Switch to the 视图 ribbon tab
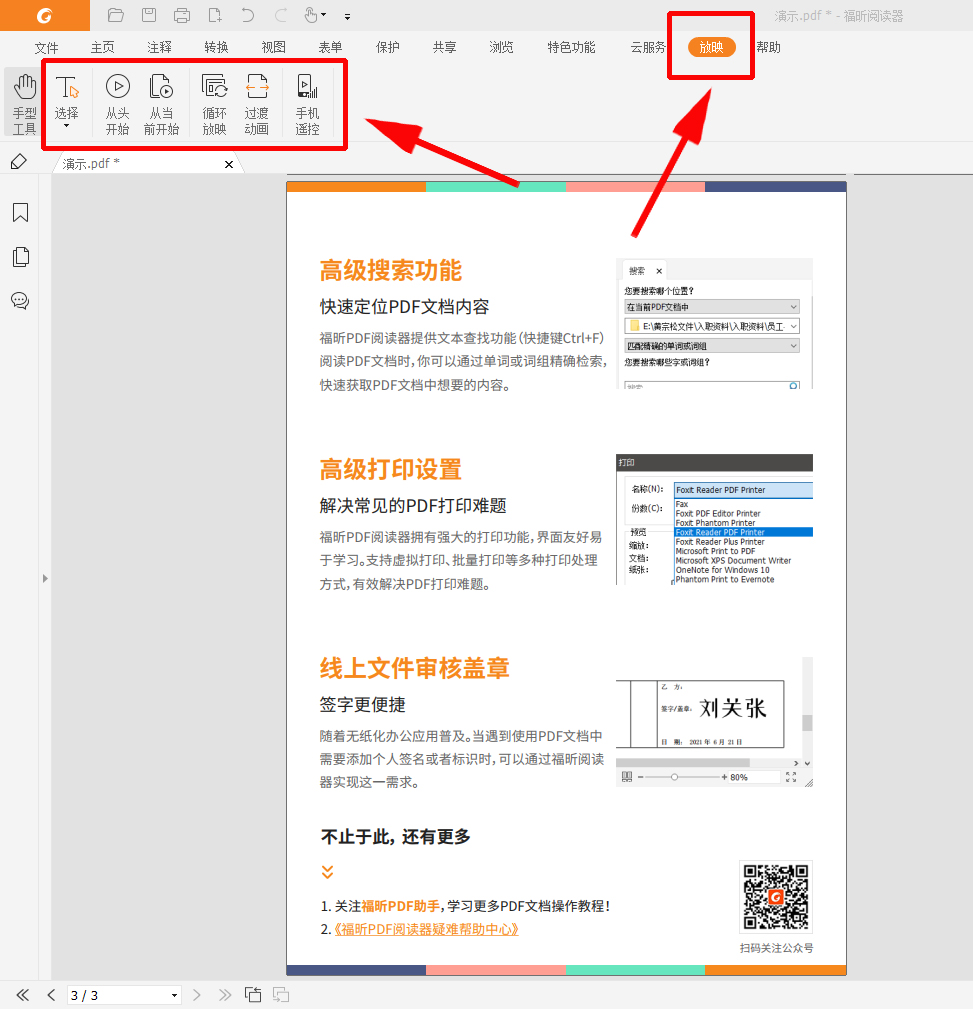 [273, 47]
